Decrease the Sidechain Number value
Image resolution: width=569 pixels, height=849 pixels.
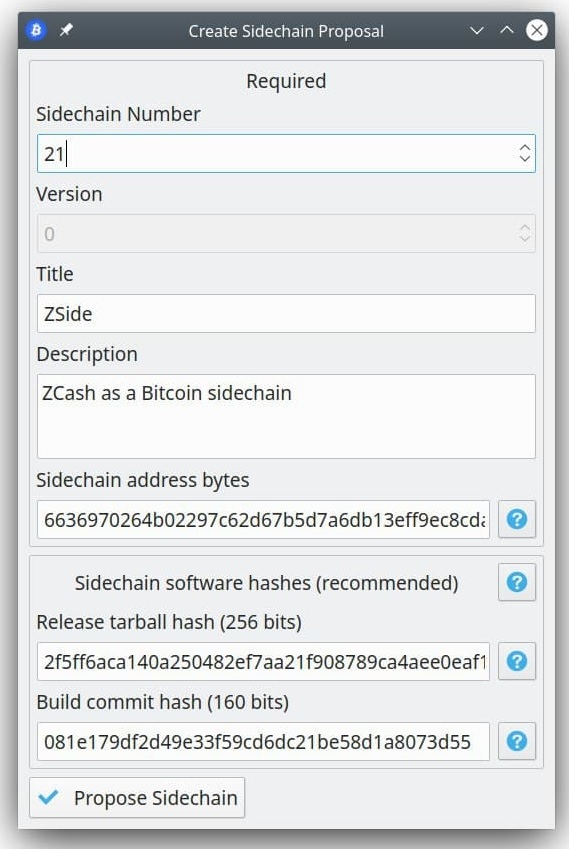[524, 159]
